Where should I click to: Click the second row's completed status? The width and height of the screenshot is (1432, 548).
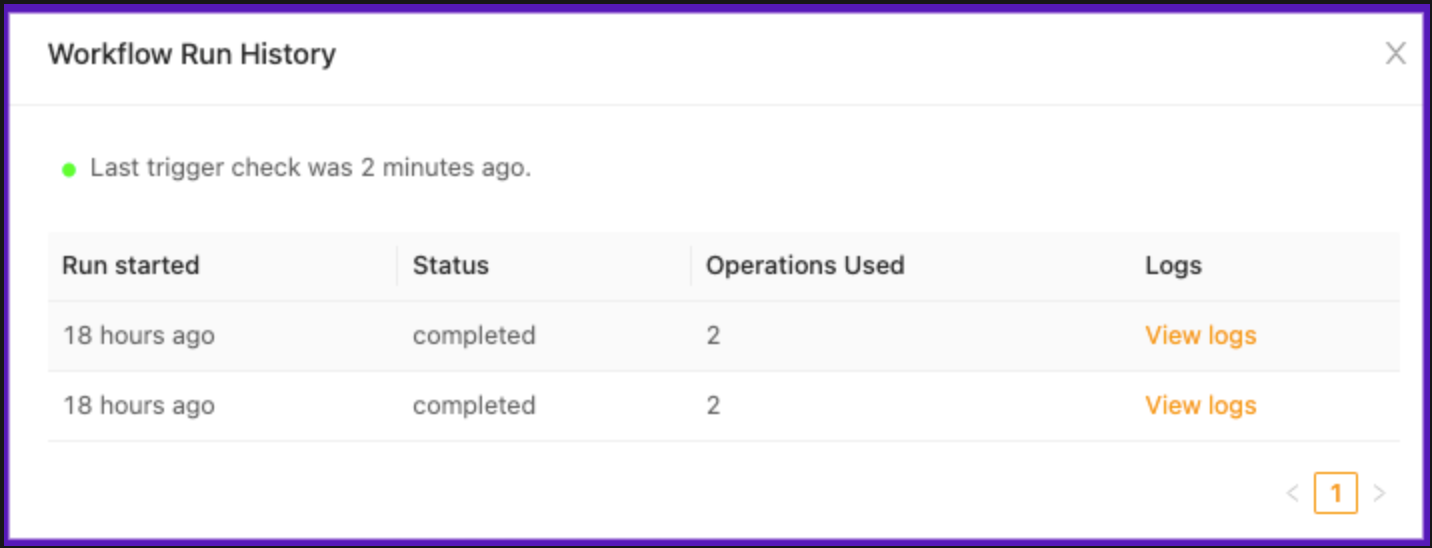(x=474, y=406)
